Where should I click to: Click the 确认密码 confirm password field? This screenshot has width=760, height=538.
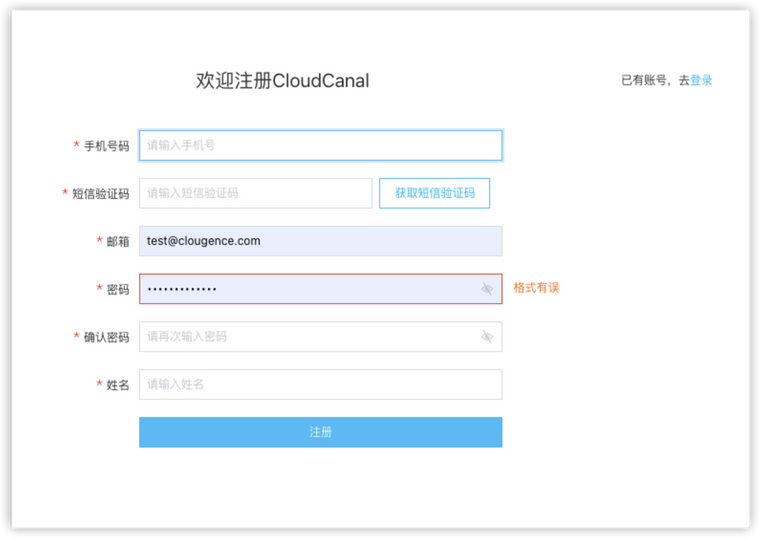320,336
